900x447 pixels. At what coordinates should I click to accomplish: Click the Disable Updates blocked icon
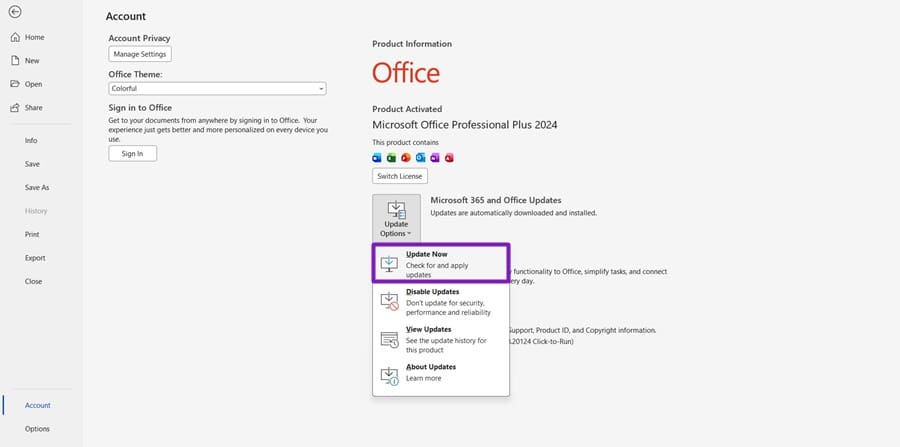click(389, 301)
